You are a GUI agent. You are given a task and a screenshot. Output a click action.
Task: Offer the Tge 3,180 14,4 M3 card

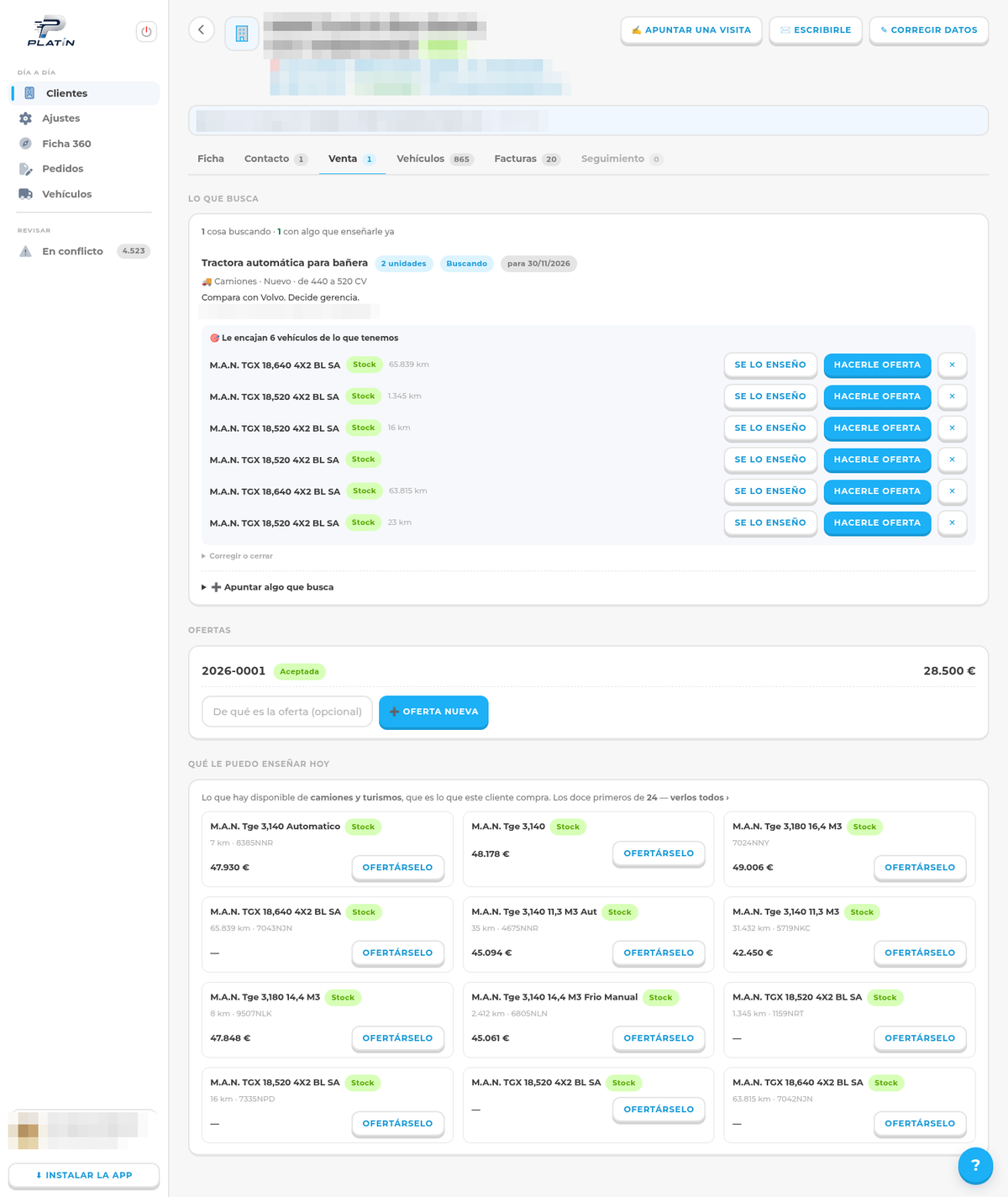coord(397,1038)
